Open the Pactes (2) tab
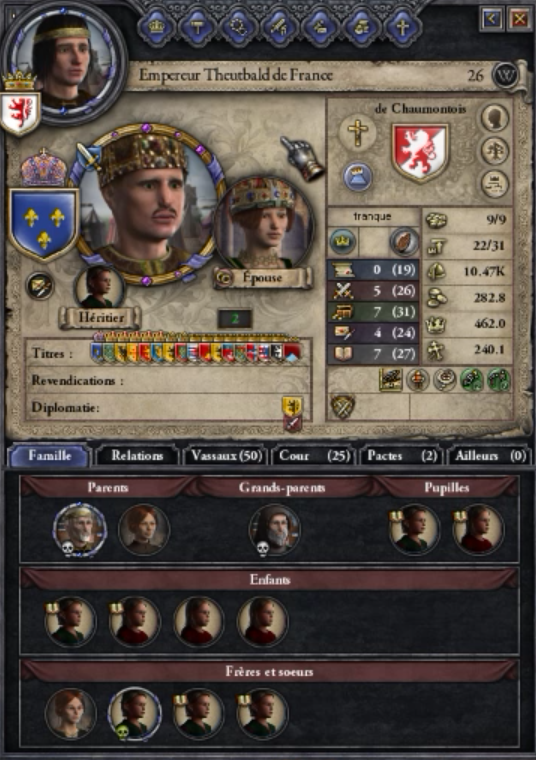The height and width of the screenshot is (760, 536). [402, 456]
